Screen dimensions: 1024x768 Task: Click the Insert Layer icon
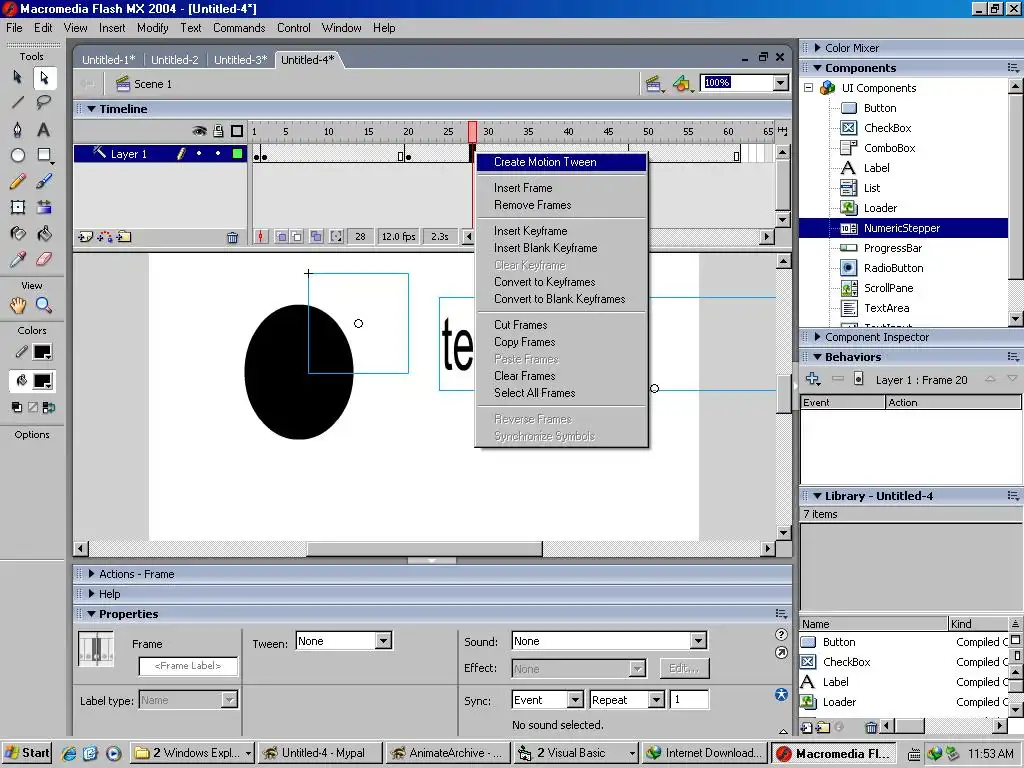pos(85,237)
